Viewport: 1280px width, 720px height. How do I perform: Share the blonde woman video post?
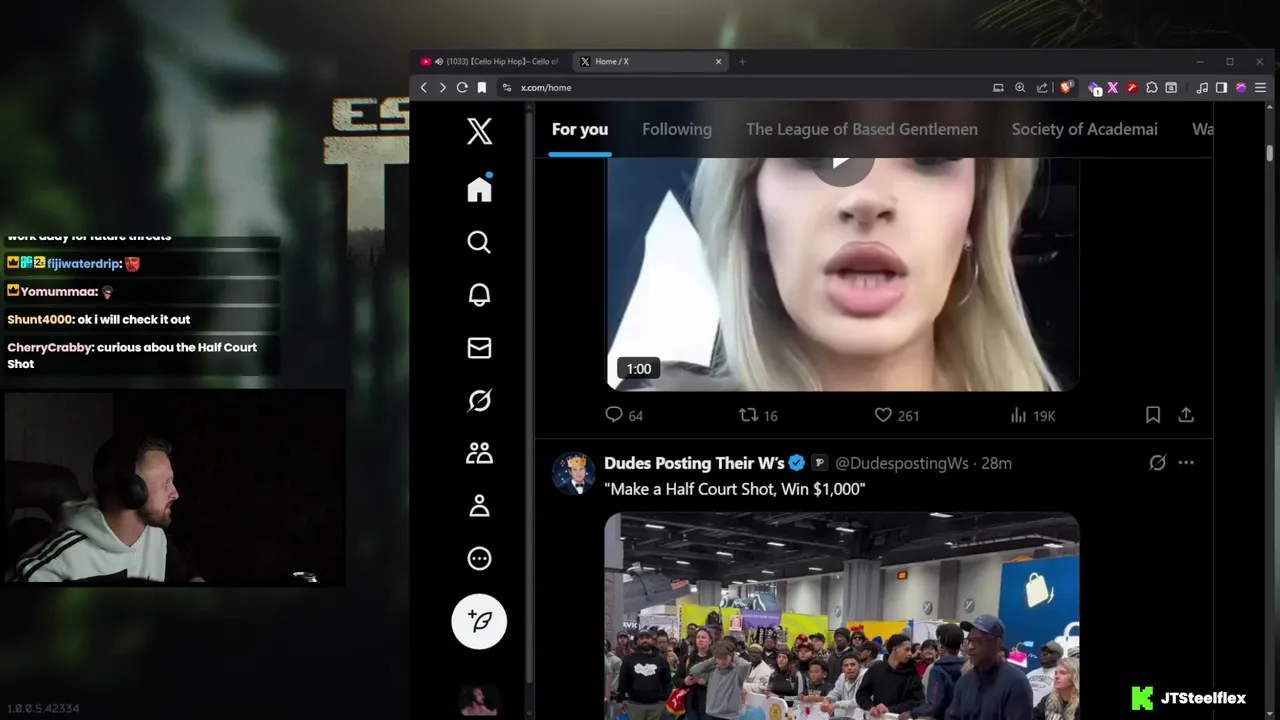(x=1186, y=415)
